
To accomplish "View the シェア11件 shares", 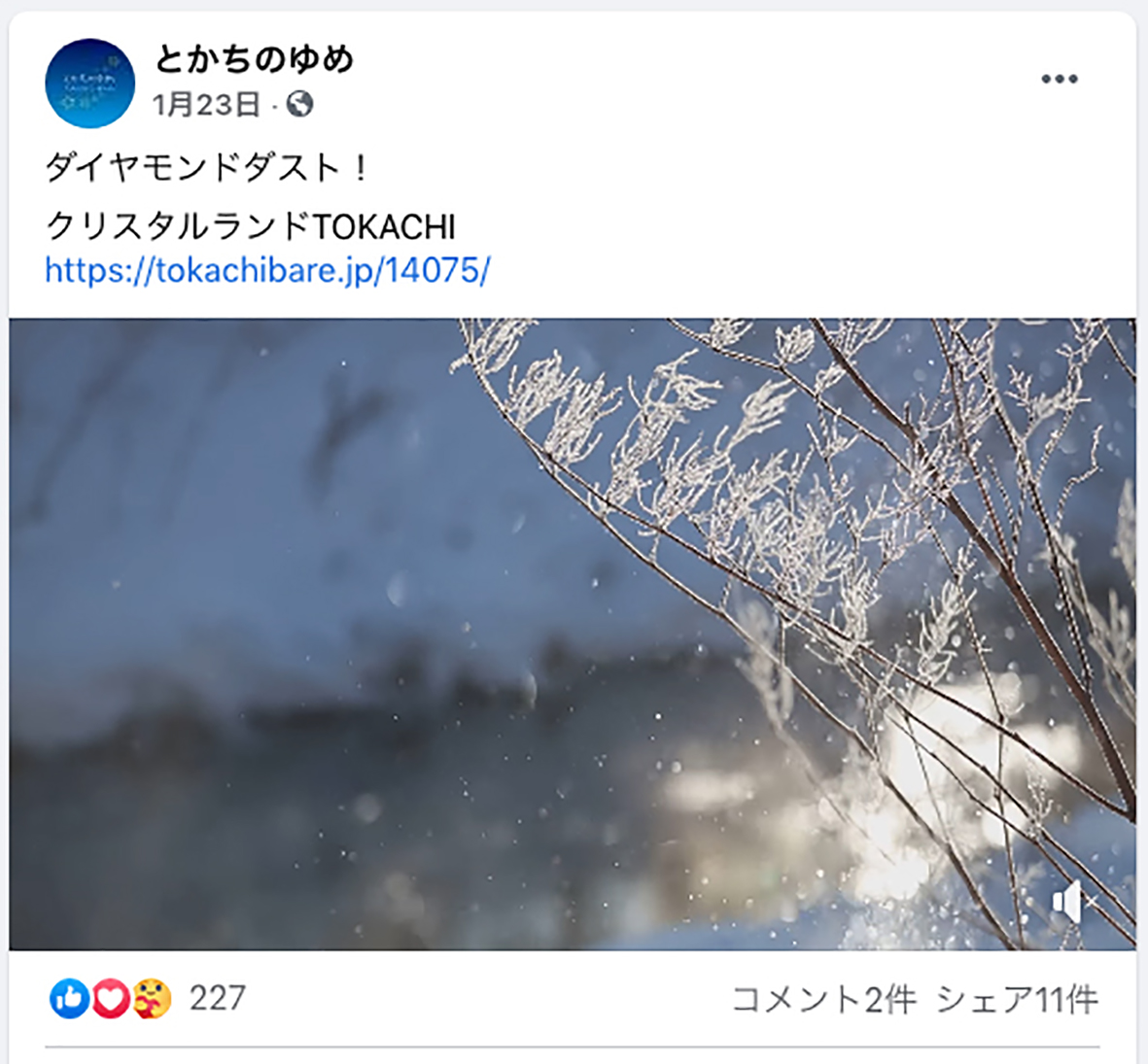I will point(1018,999).
